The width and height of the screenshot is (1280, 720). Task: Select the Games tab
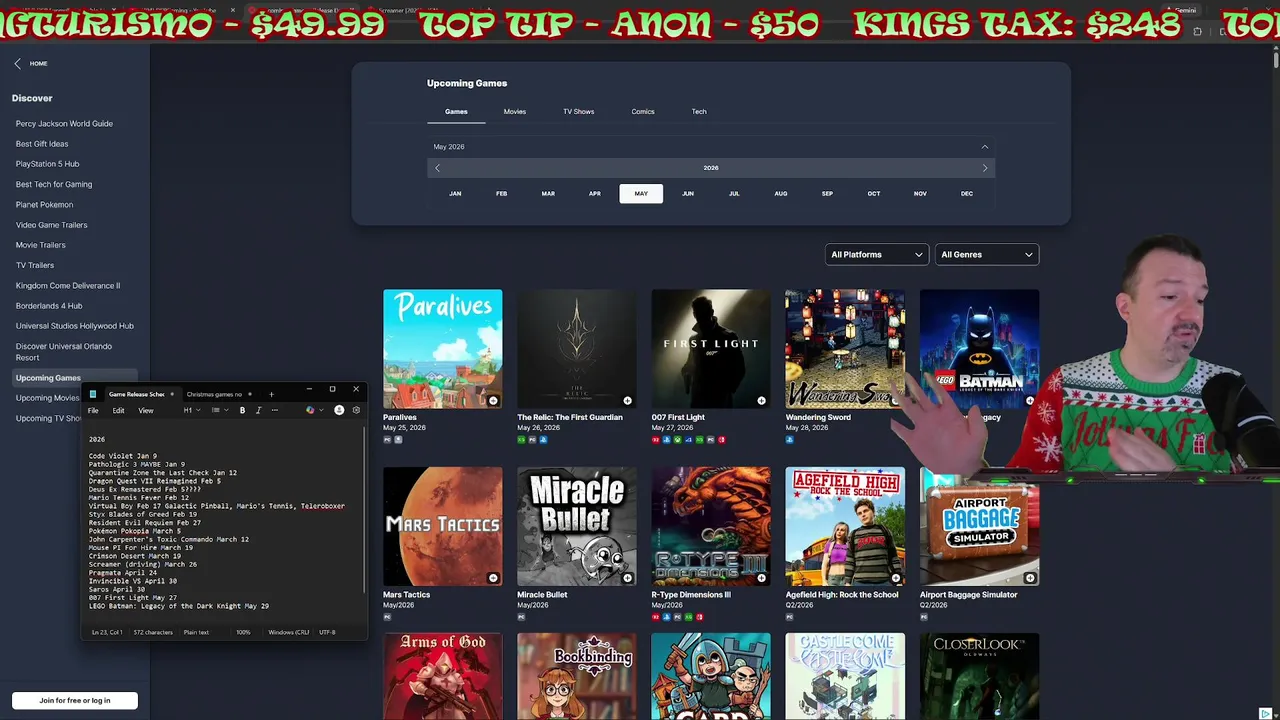(x=456, y=112)
